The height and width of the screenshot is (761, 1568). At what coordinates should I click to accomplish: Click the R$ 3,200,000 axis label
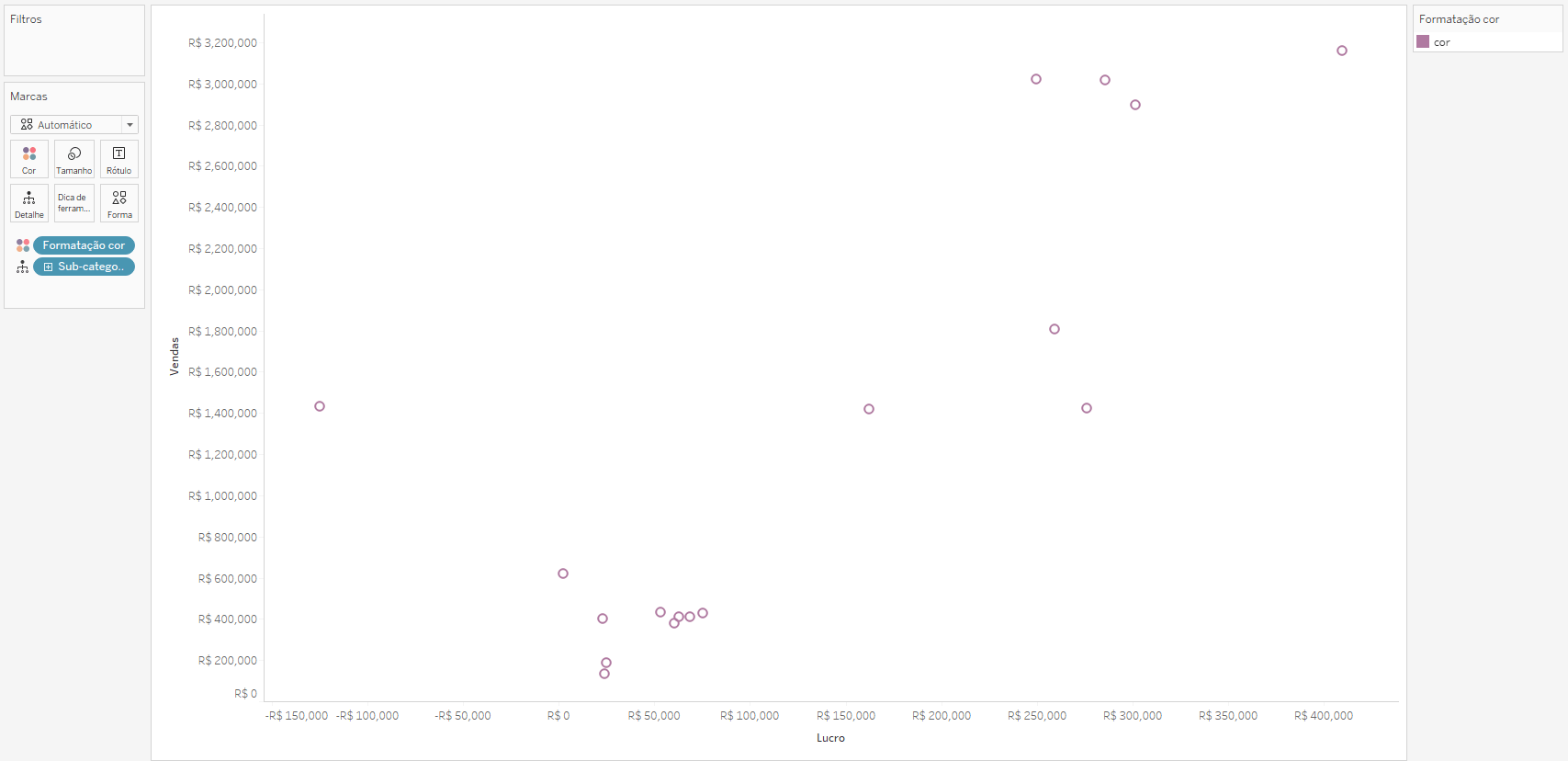222,43
